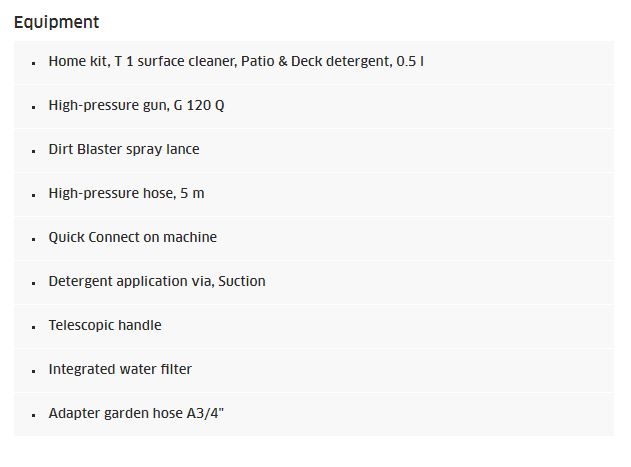Click the bullet before Adapter garden hose
Screen dimensions: 631x467
pos(33,415)
